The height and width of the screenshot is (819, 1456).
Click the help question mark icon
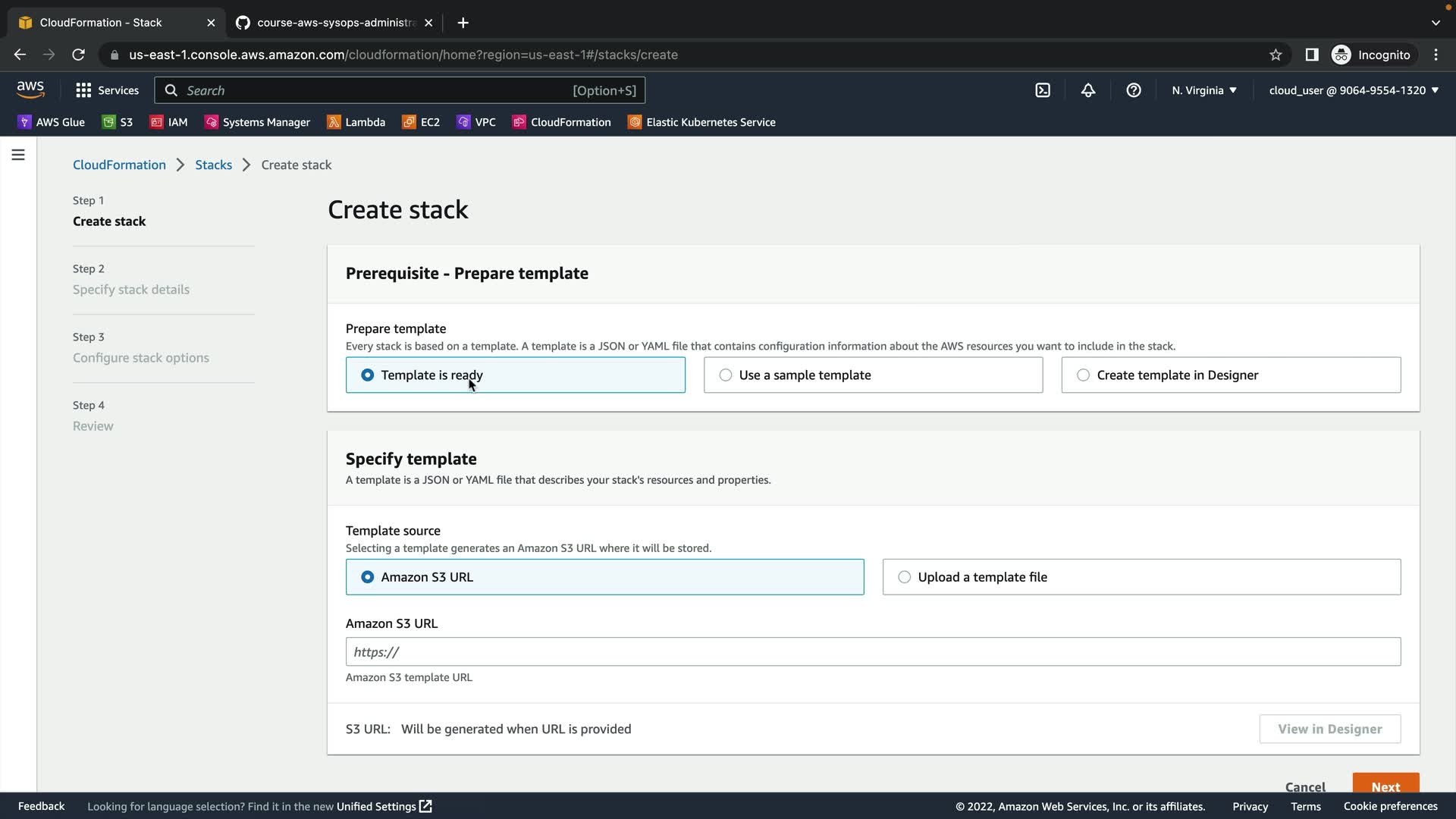[x=1134, y=90]
